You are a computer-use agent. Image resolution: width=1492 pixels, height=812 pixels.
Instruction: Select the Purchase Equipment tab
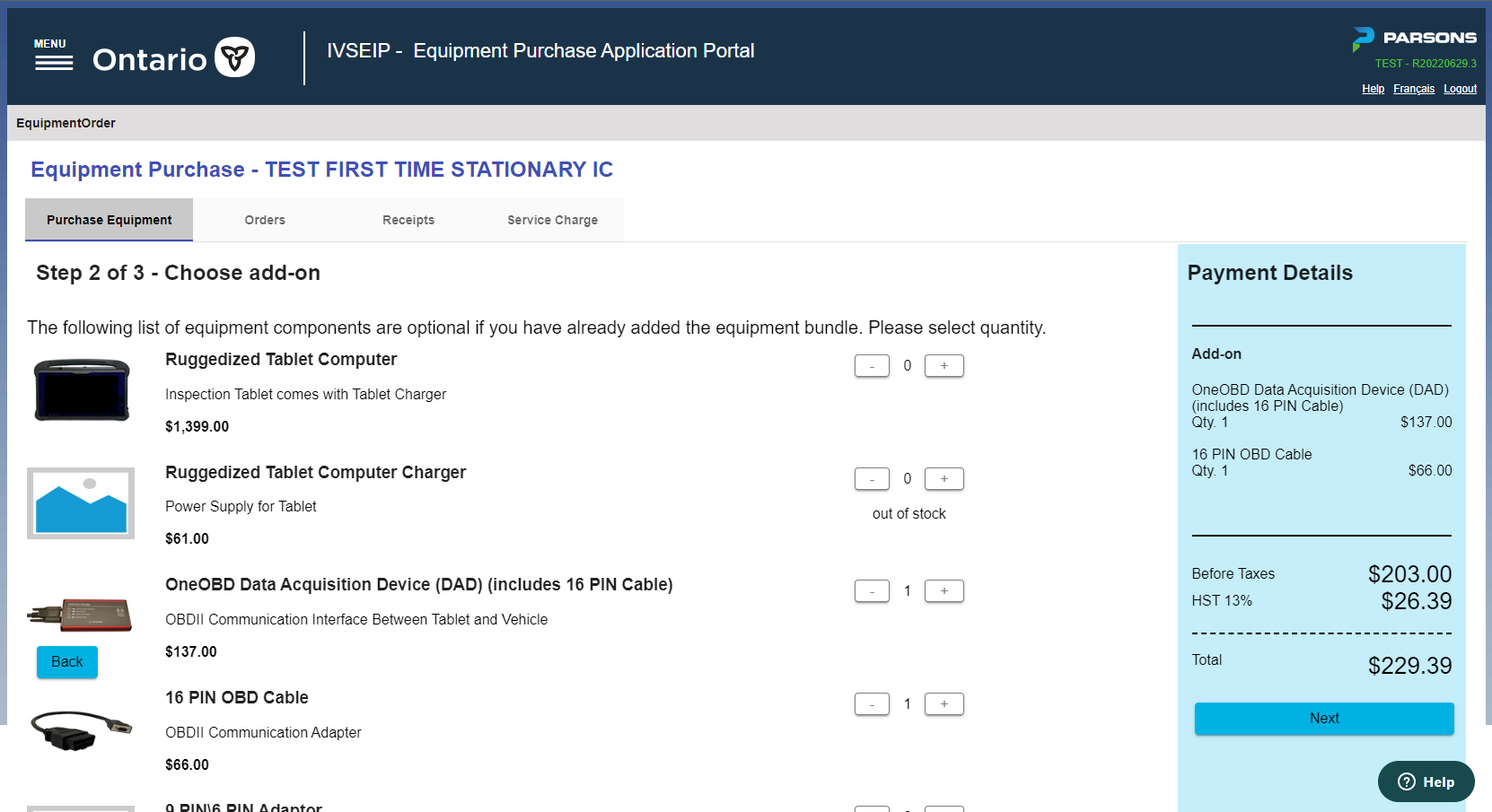[109, 220]
